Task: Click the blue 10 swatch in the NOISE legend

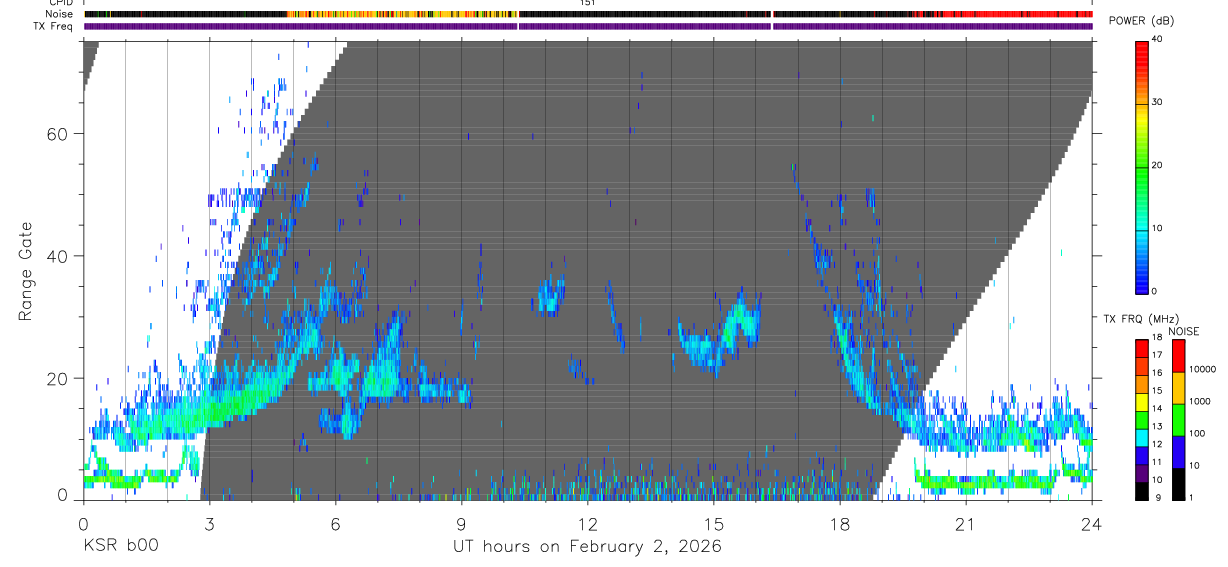Action: tap(1179, 452)
